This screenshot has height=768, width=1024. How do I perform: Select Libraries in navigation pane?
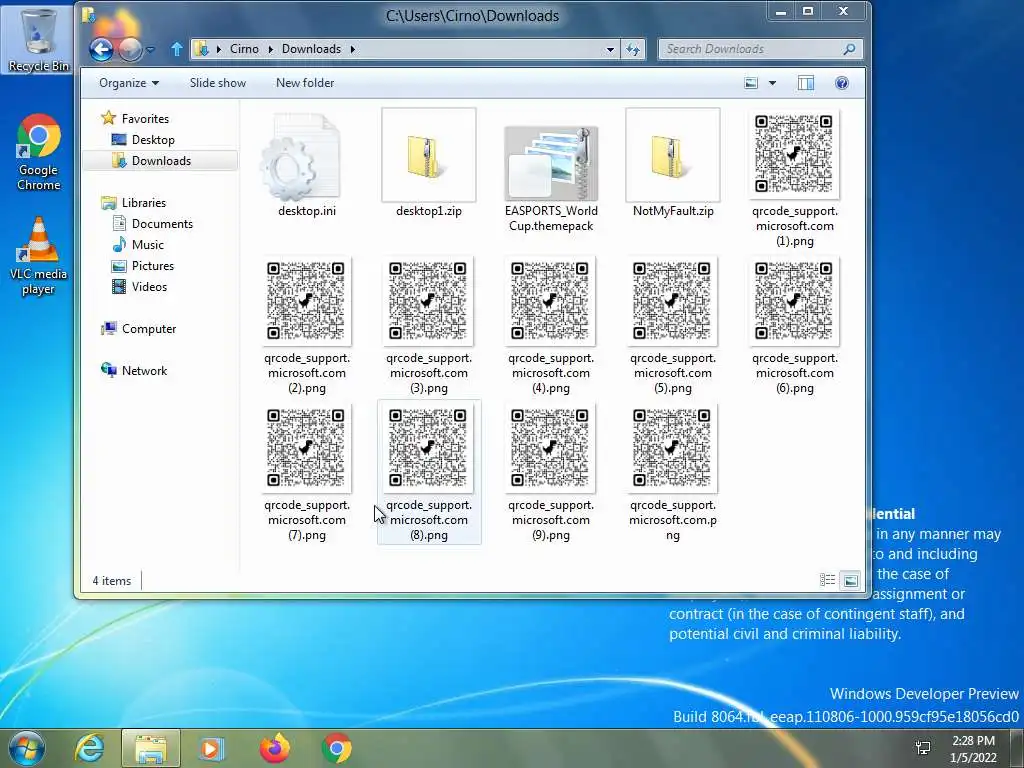click(134, 202)
